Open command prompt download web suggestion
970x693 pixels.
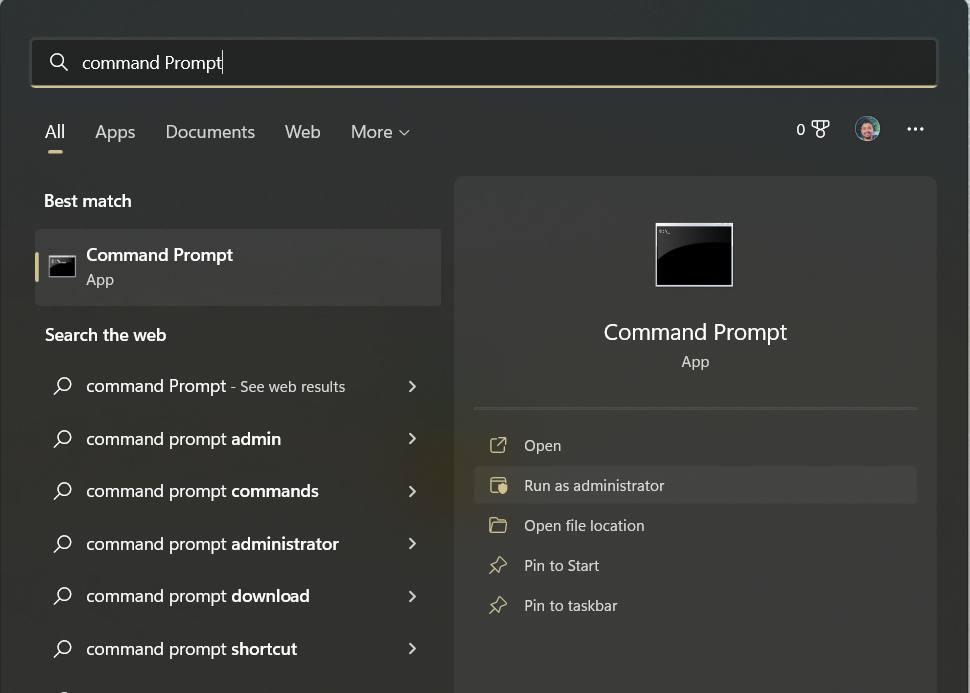pos(198,596)
